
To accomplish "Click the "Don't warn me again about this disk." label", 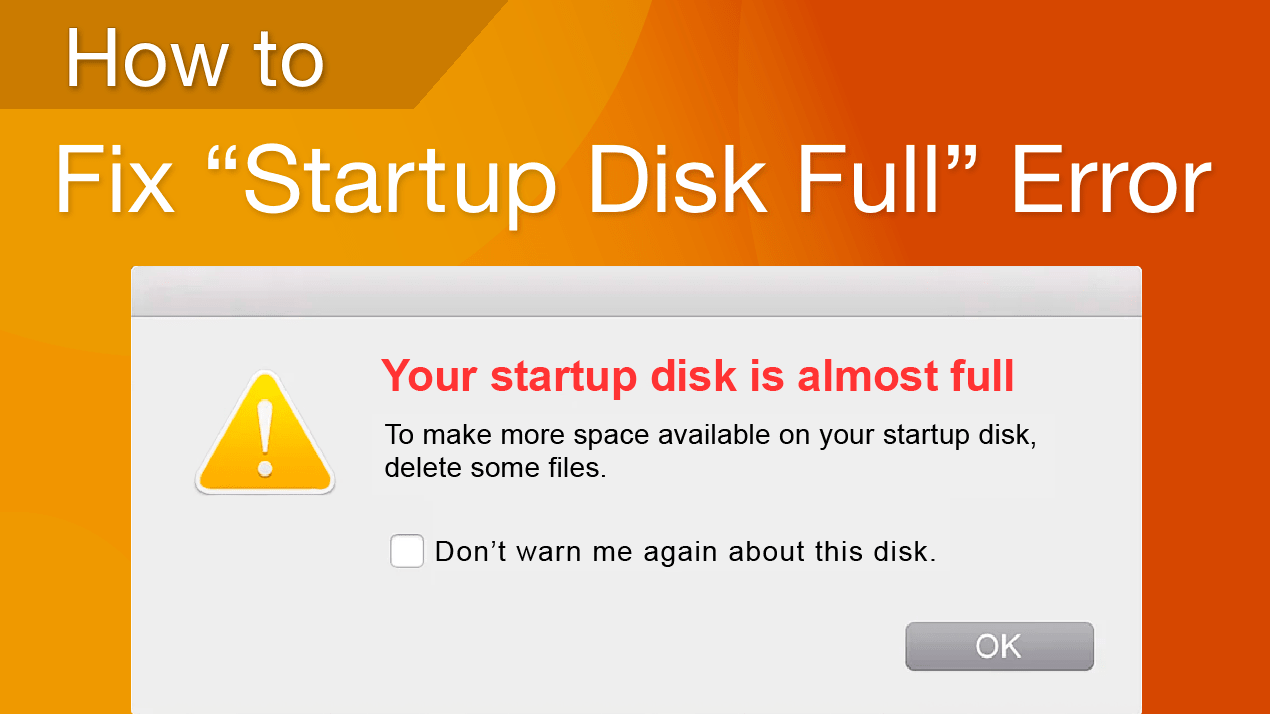I will 686,551.
